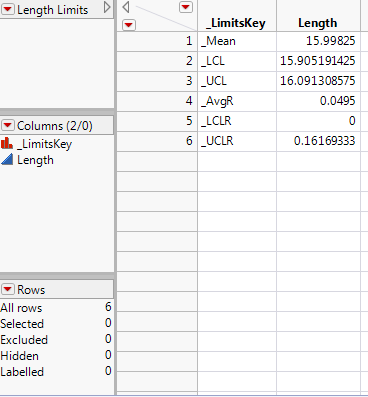Select the _LimitsKey column header

[x=237, y=23]
